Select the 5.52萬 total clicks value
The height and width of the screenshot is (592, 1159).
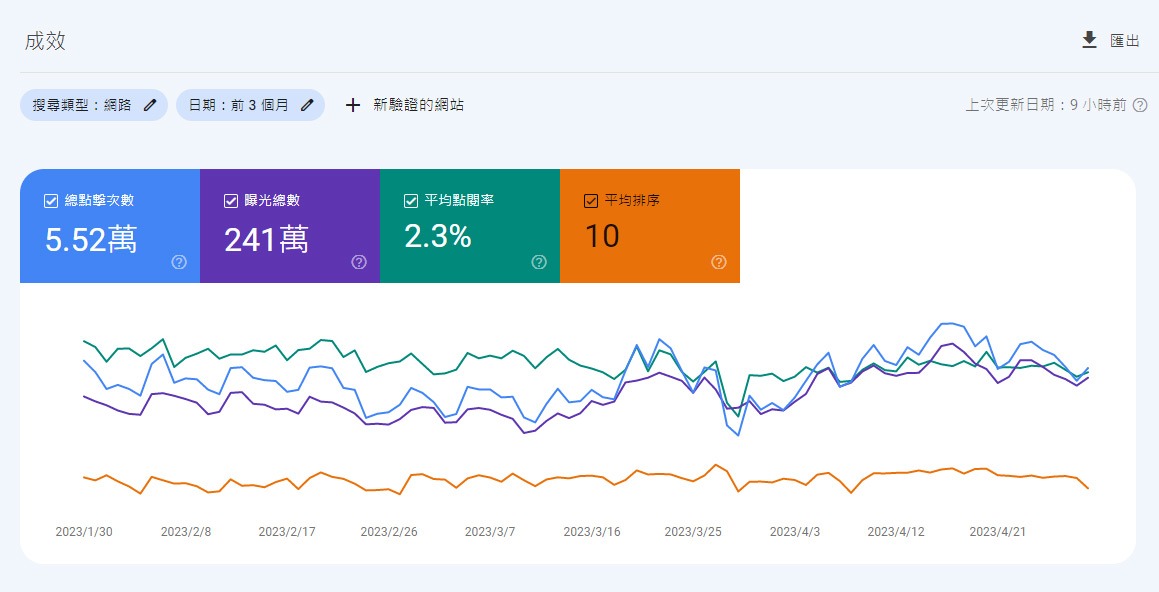[92, 239]
